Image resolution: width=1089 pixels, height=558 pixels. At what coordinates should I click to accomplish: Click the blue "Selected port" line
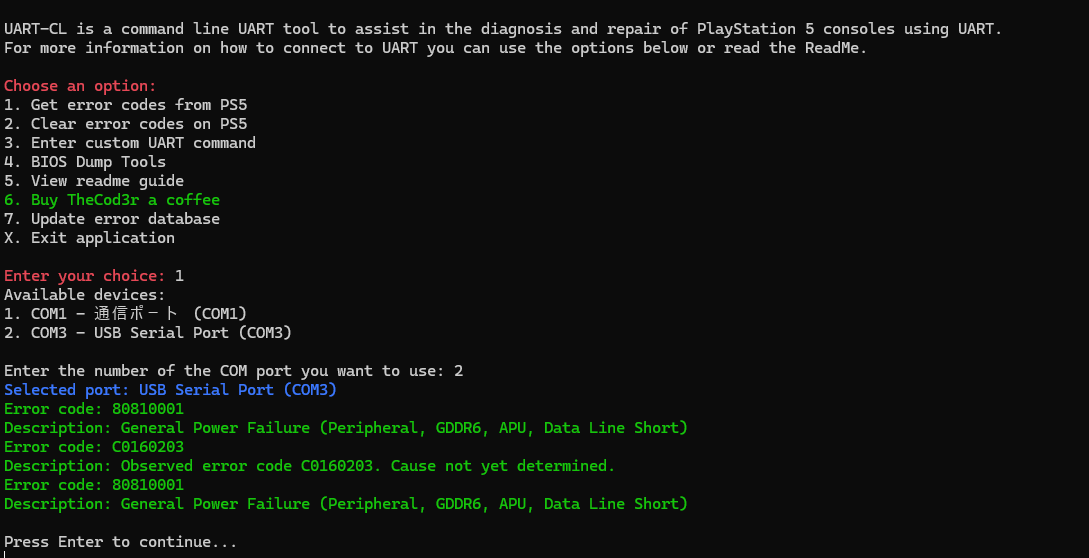(170, 390)
